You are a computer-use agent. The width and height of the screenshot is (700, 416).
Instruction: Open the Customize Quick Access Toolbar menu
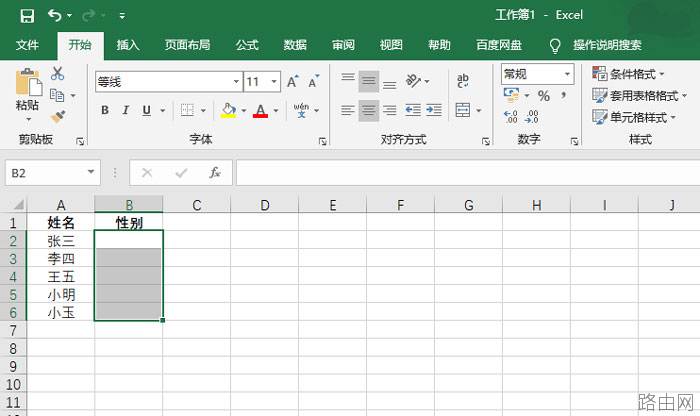pyautogui.click(x=122, y=16)
